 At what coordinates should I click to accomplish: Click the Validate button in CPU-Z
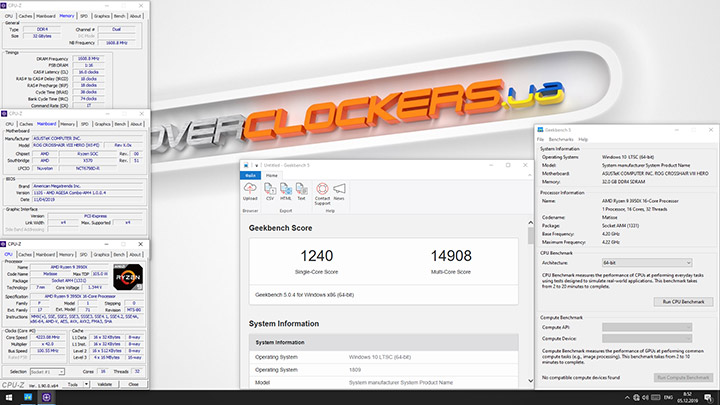click(104, 384)
